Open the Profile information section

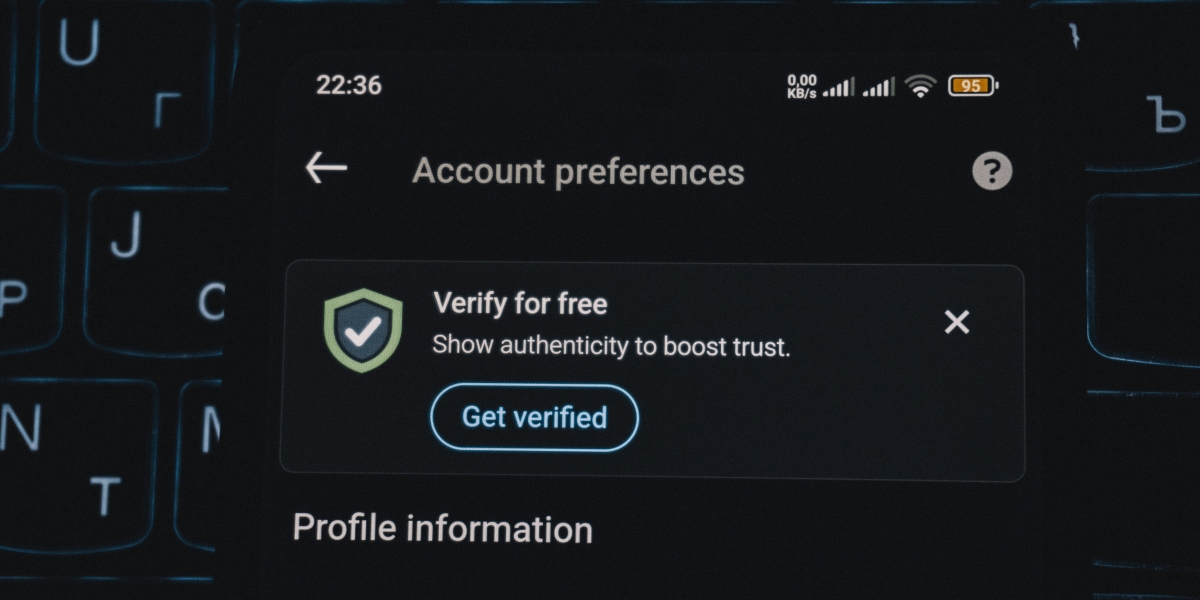coord(442,528)
